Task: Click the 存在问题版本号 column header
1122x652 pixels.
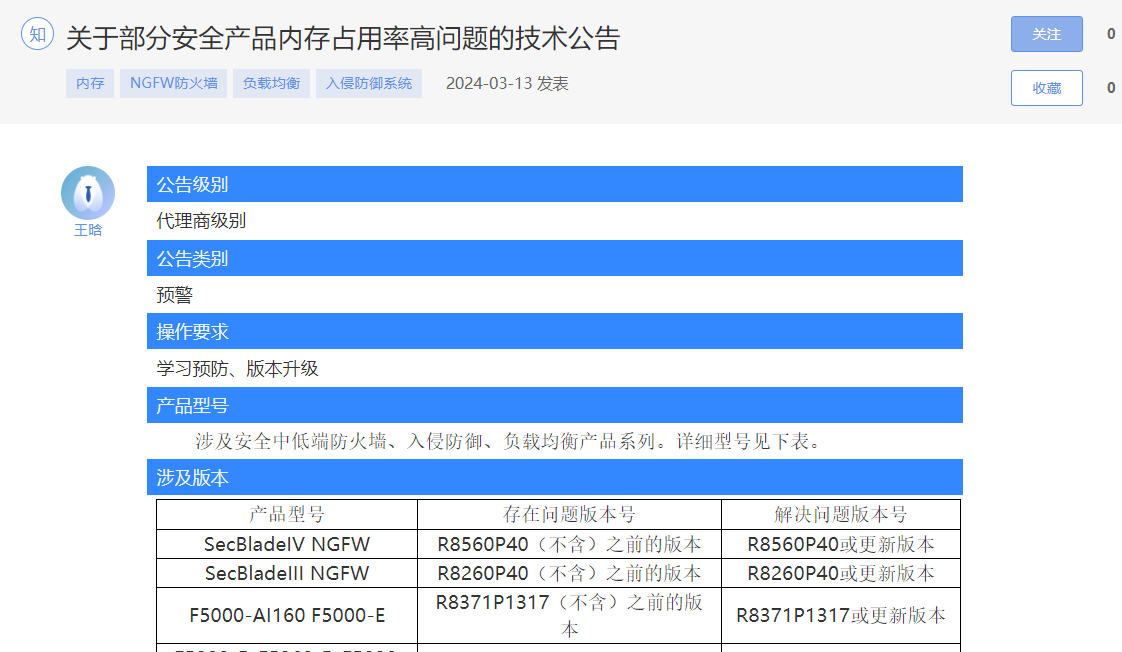Action: 569,514
